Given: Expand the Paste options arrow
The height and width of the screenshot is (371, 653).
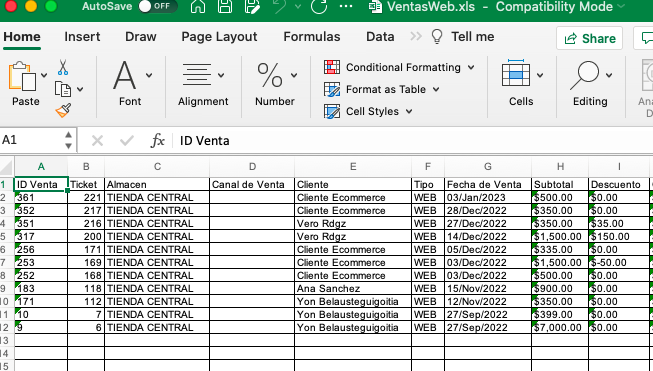Looking at the screenshot, I should [x=44, y=75].
